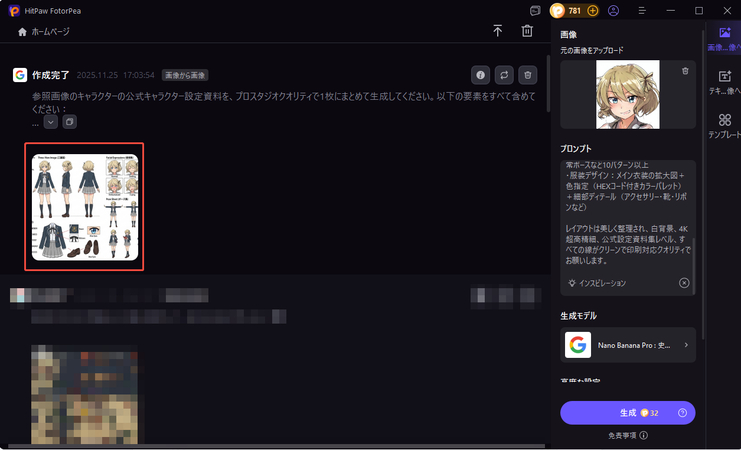The width and height of the screenshot is (741, 450).
Task: Expand the truncated prompt with chevron
Action: (51, 122)
